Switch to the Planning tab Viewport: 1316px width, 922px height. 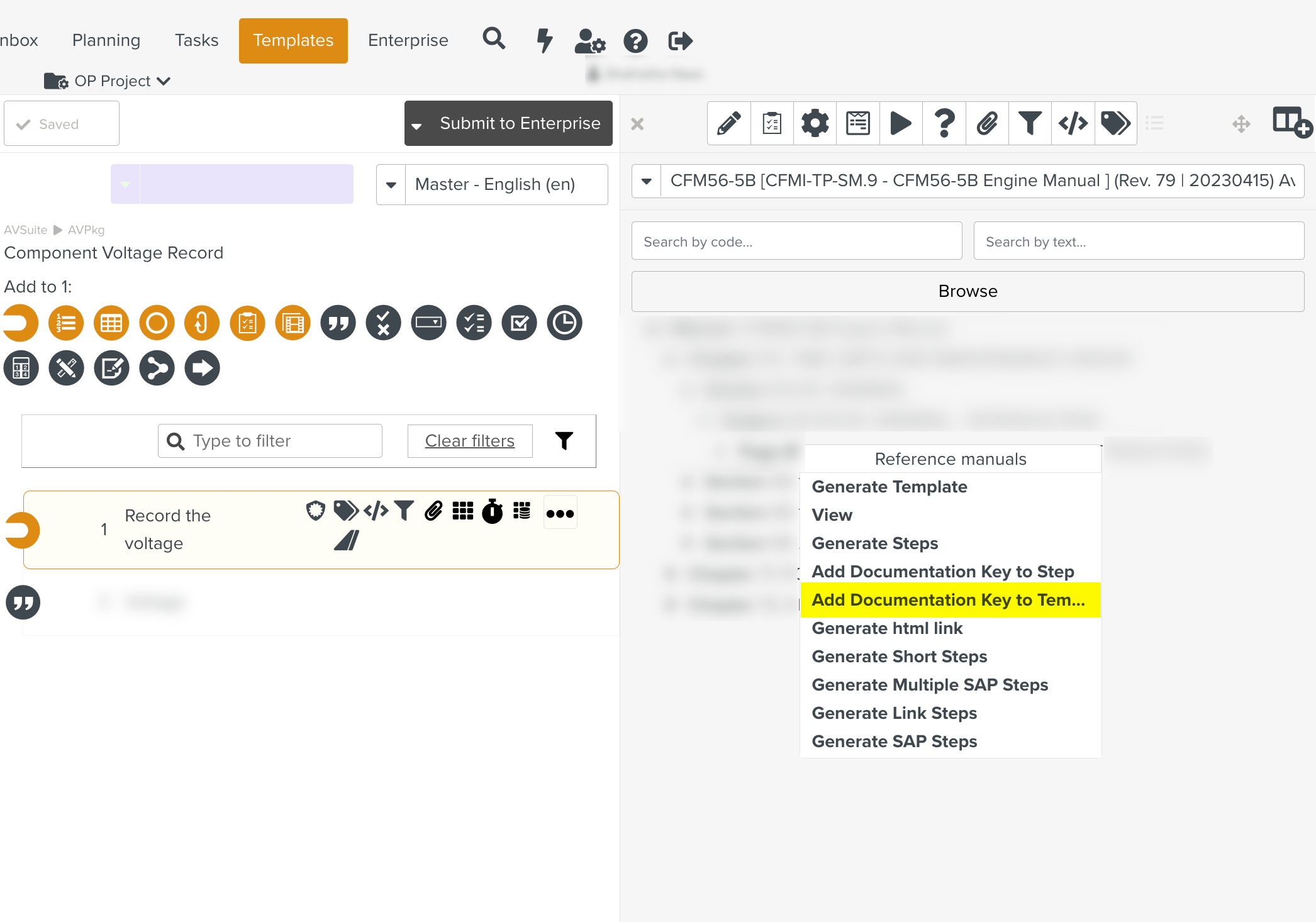coord(106,41)
